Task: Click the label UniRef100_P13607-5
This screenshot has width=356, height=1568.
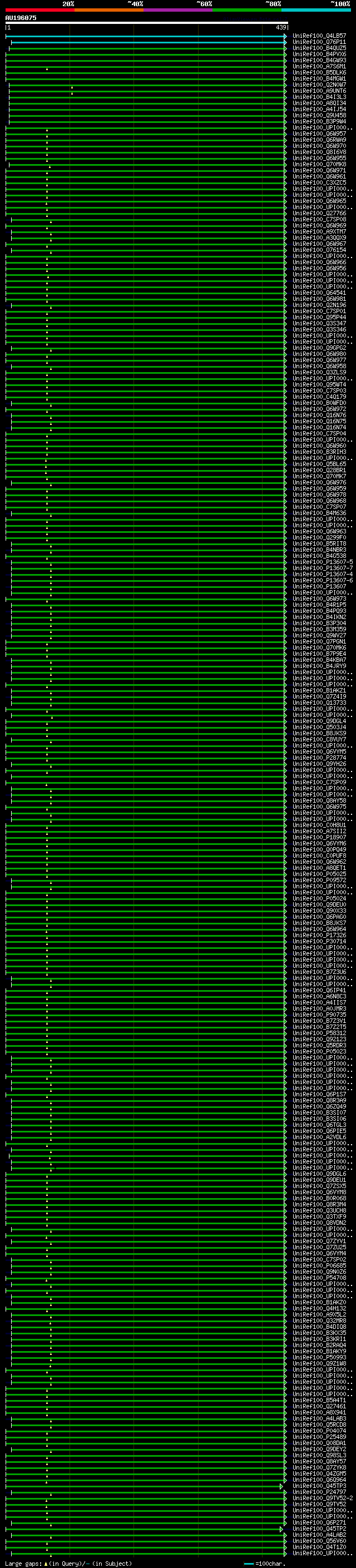Action: tap(323, 562)
